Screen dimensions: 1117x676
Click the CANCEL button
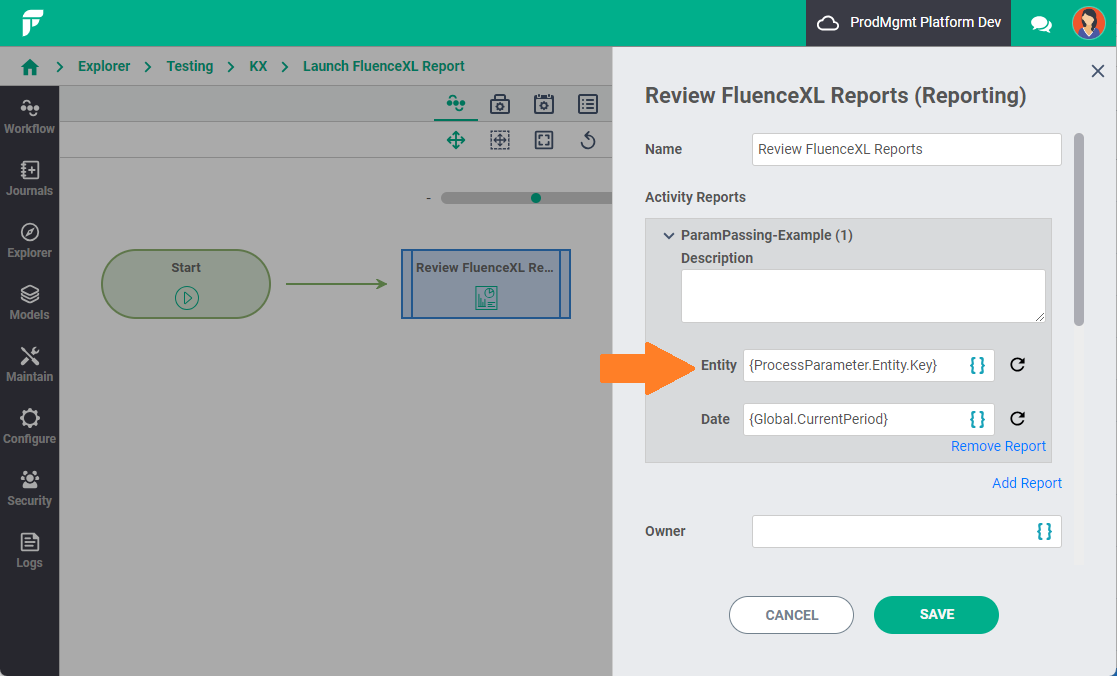[791, 615]
